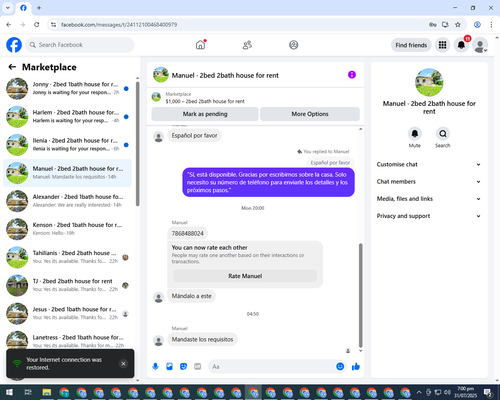Click Rate Manuel button
The height and width of the screenshot is (400, 500).
click(x=245, y=276)
